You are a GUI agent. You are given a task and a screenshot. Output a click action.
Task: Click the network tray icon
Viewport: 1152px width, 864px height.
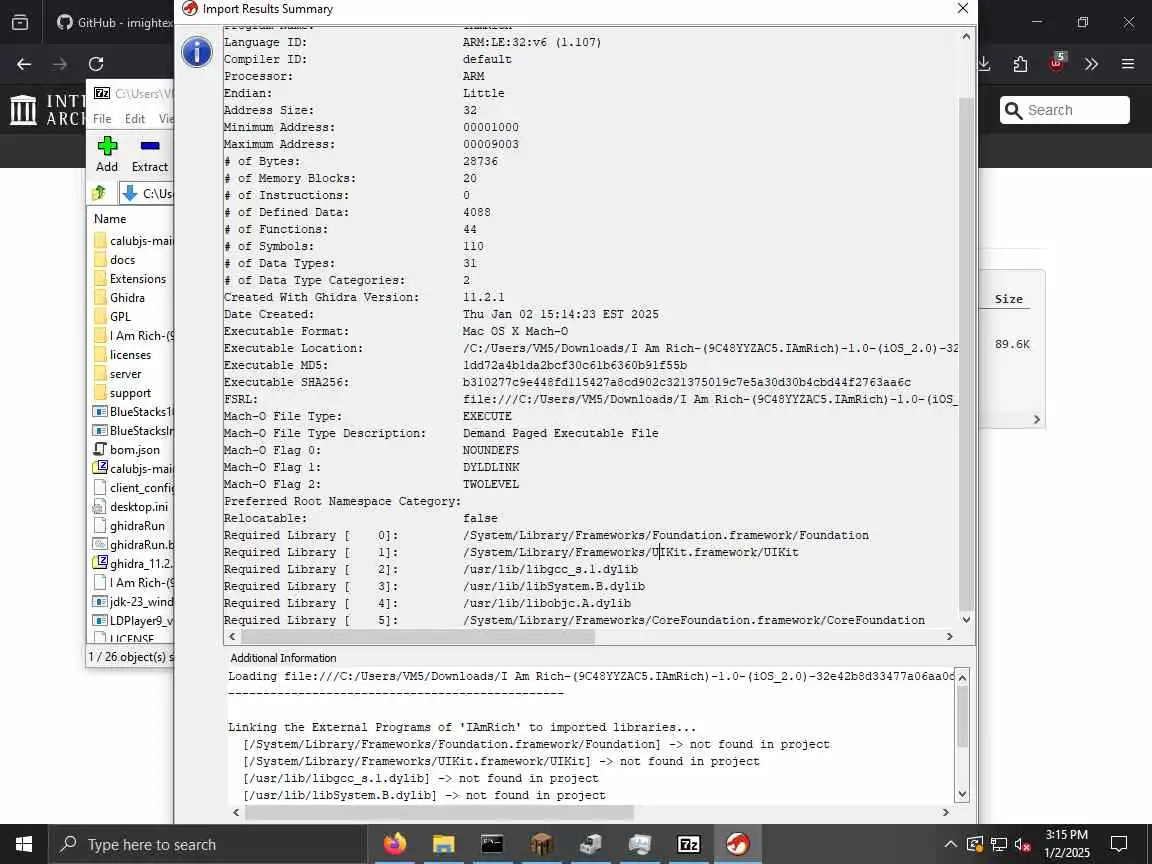998,844
